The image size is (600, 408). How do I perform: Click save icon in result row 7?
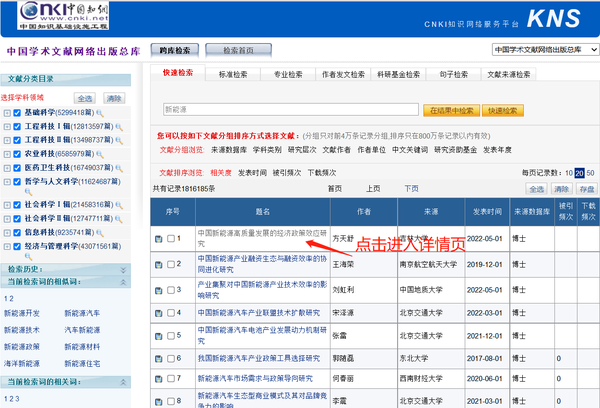[x=158, y=379]
